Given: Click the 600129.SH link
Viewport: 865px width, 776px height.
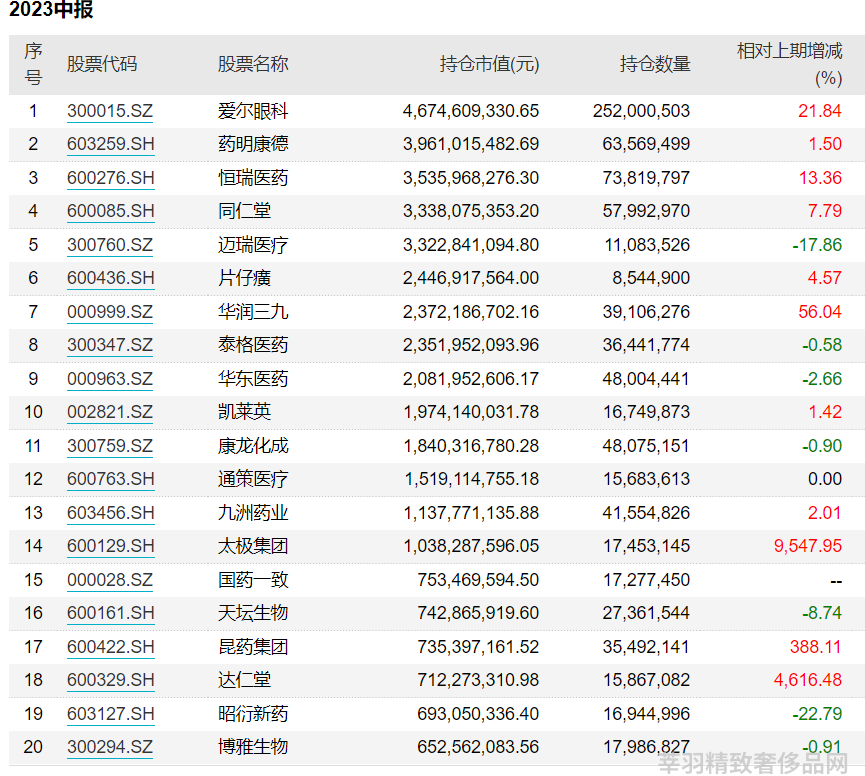Looking at the screenshot, I should tap(110, 546).
